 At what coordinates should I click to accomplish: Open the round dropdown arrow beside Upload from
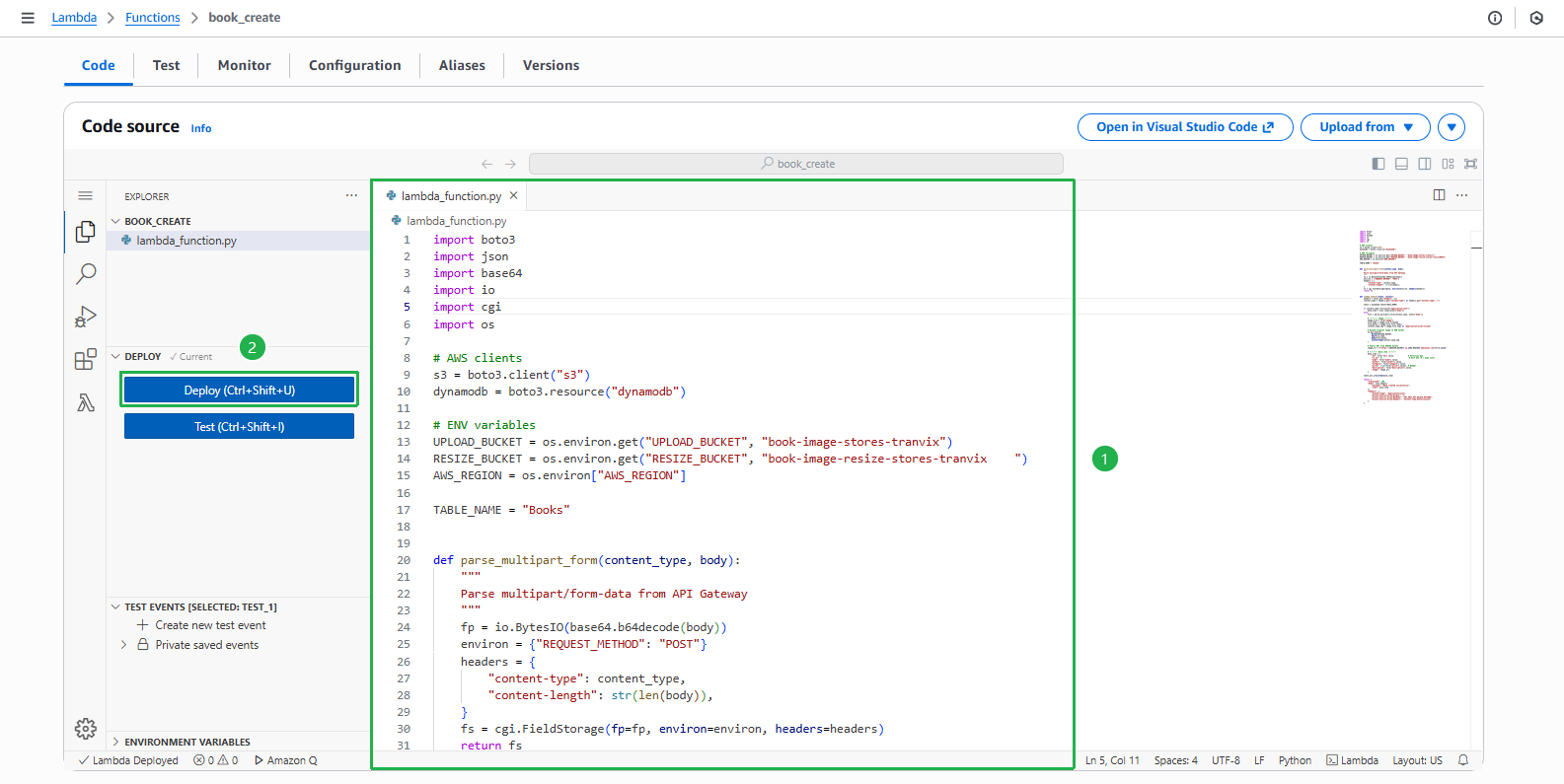click(1452, 127)
